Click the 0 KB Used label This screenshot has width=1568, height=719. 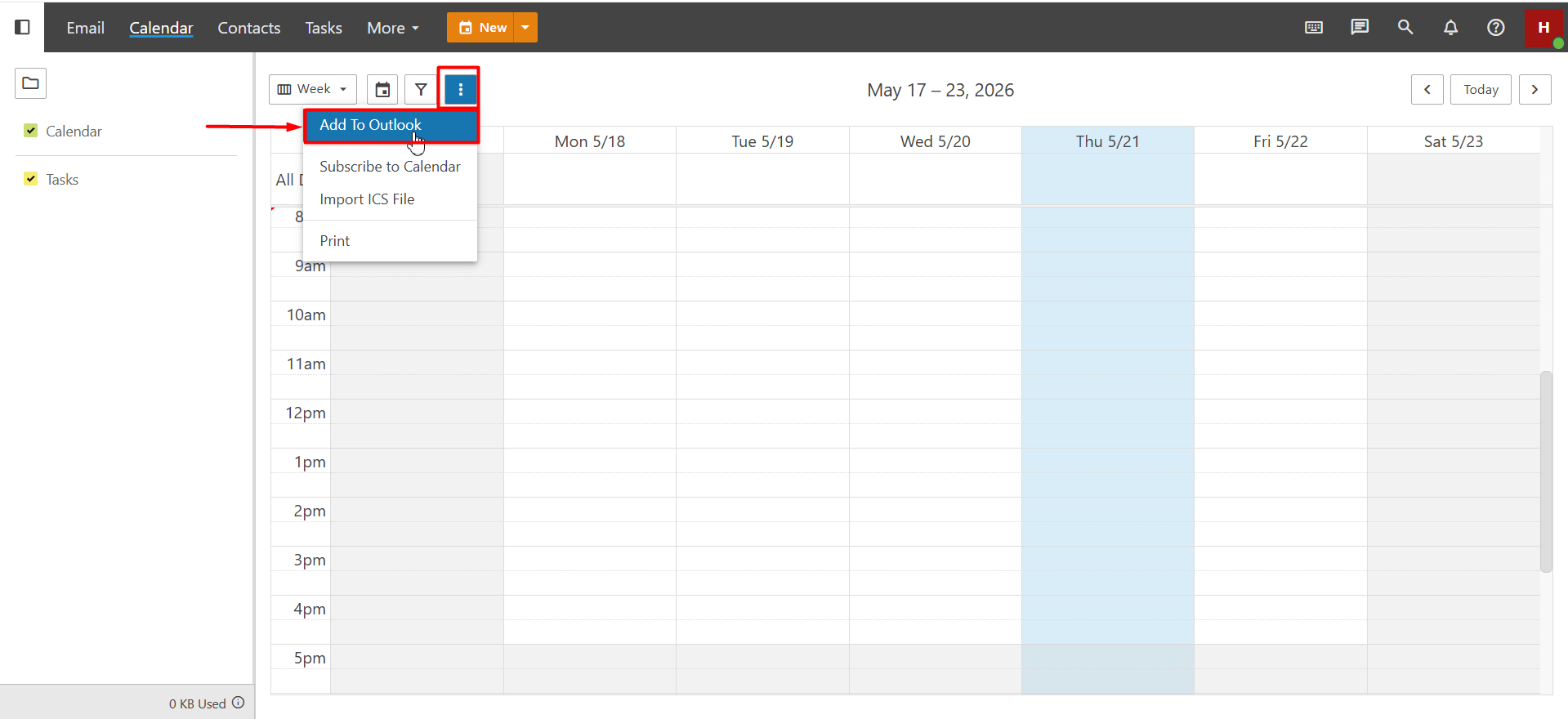(198, 703)
